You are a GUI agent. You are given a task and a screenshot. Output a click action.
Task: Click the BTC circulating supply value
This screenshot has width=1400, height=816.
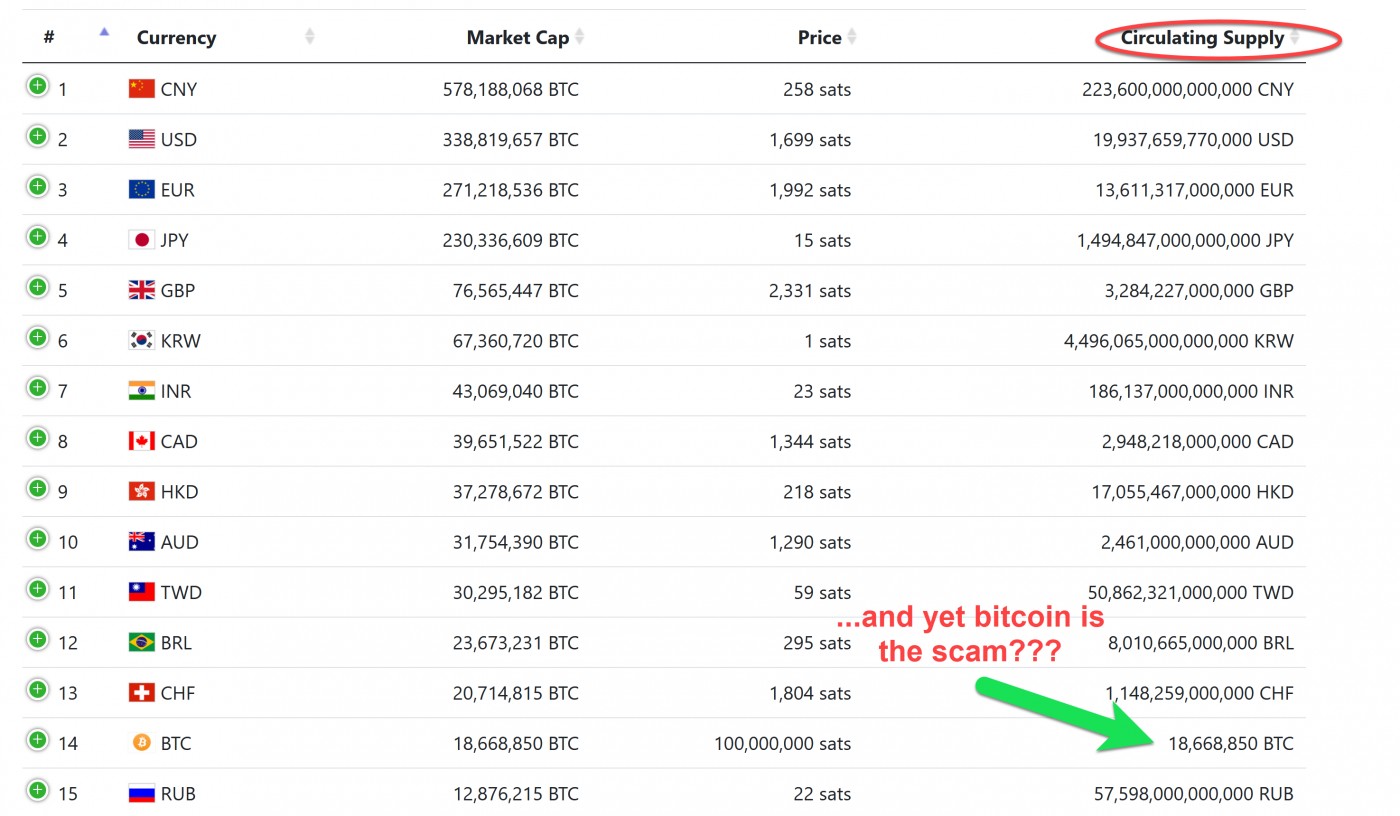click(1230, 743)
